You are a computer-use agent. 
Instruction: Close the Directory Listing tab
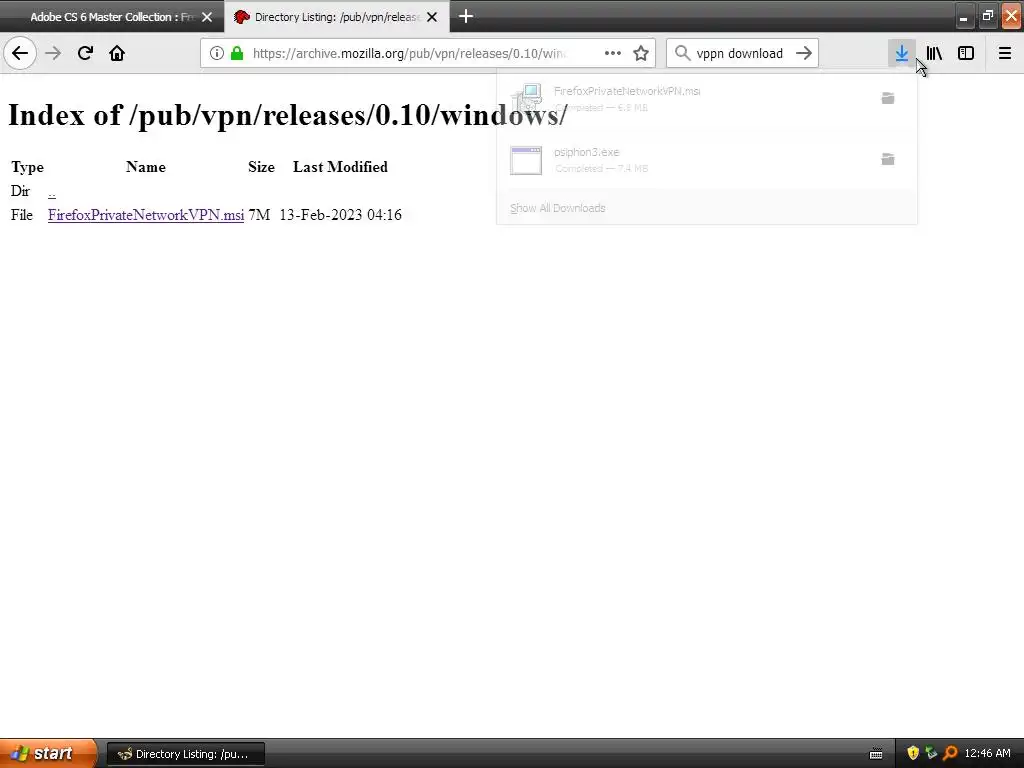[432, 17]
